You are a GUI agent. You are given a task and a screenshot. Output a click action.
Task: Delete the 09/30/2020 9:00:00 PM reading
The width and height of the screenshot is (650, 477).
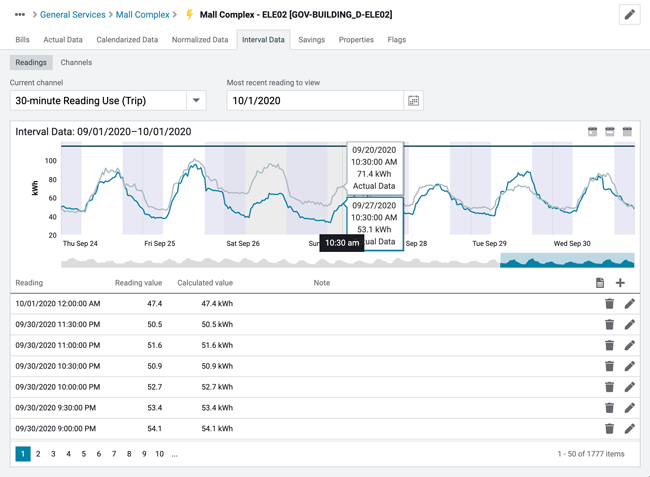point(609,429)
